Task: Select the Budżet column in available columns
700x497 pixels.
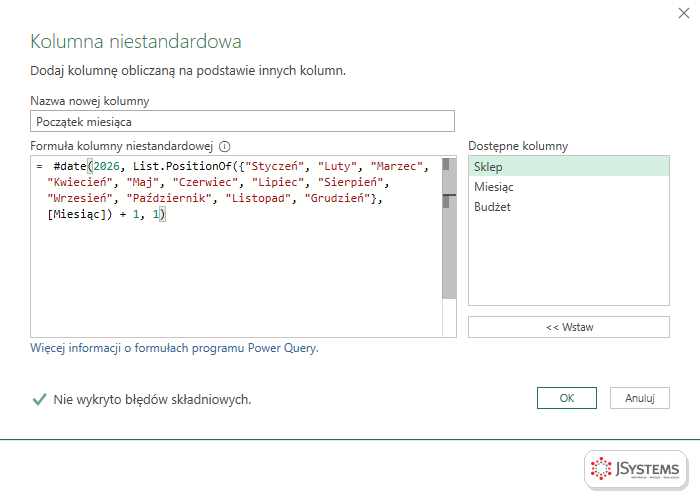Action: [569, 207]
